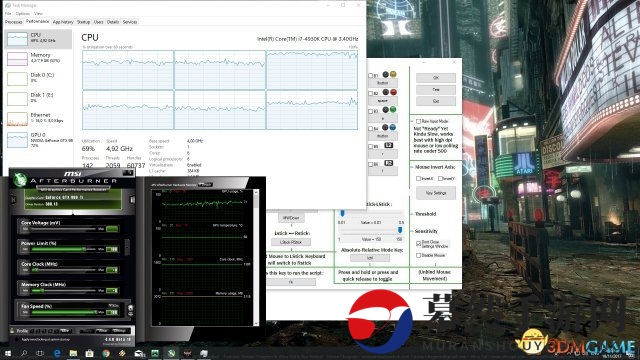Open File Explorer from taskbar
The image size is (640, 360).
(73, 353)
